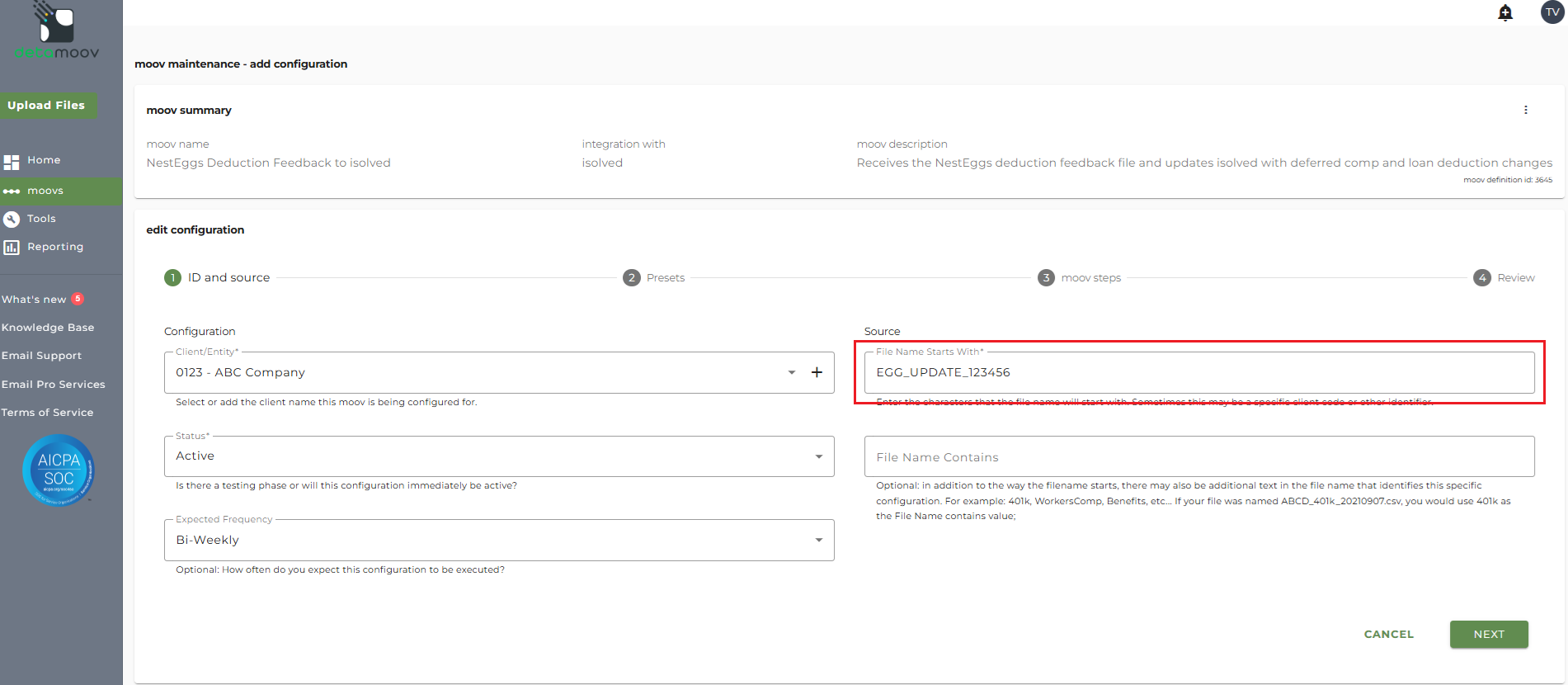The image size is (1568, 685).
Task: Click the plus icon to add client
Action: pyautogui.click(x=817, y=372)
